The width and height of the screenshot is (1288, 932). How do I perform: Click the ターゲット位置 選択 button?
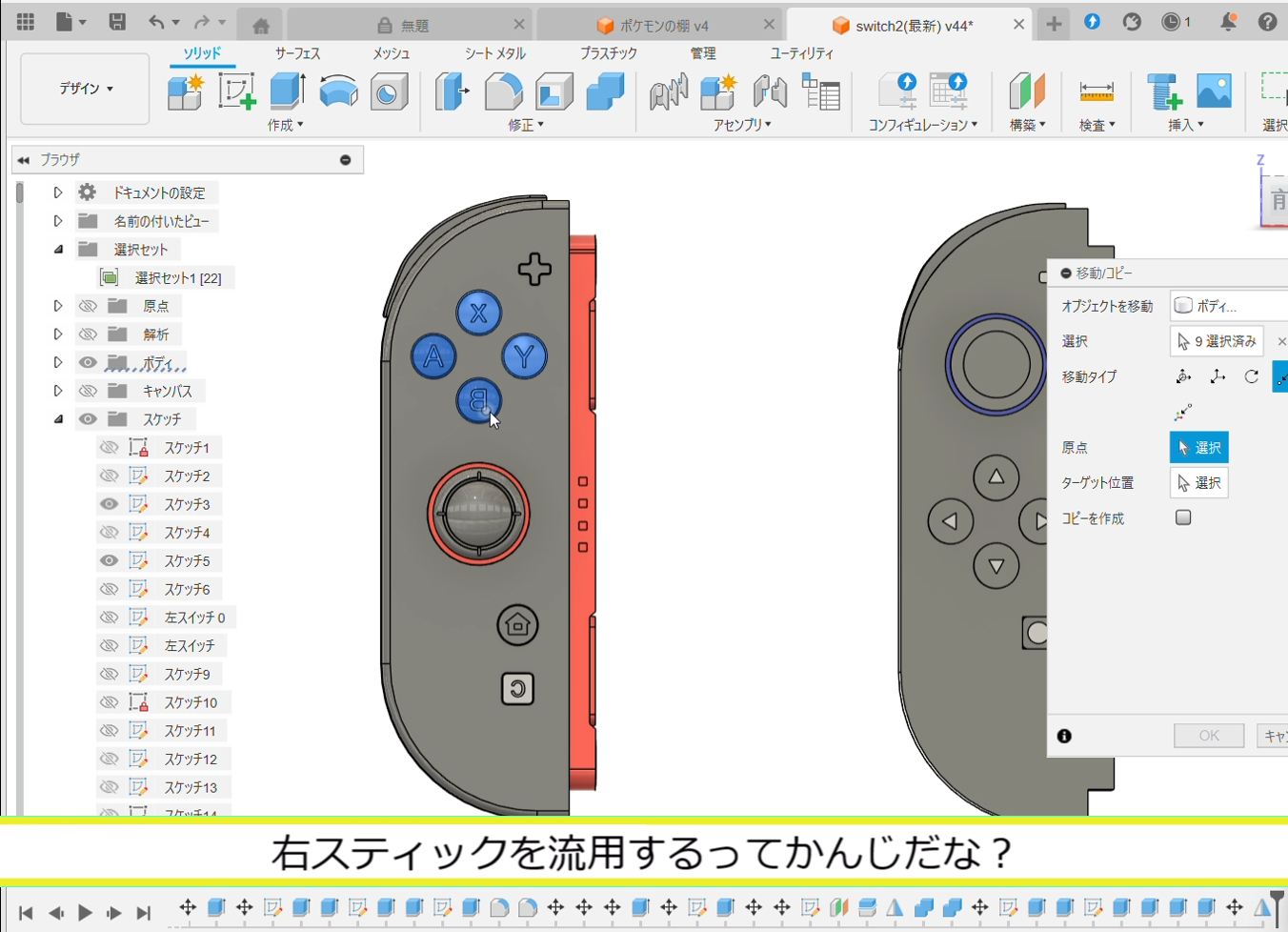[1198, 482]
